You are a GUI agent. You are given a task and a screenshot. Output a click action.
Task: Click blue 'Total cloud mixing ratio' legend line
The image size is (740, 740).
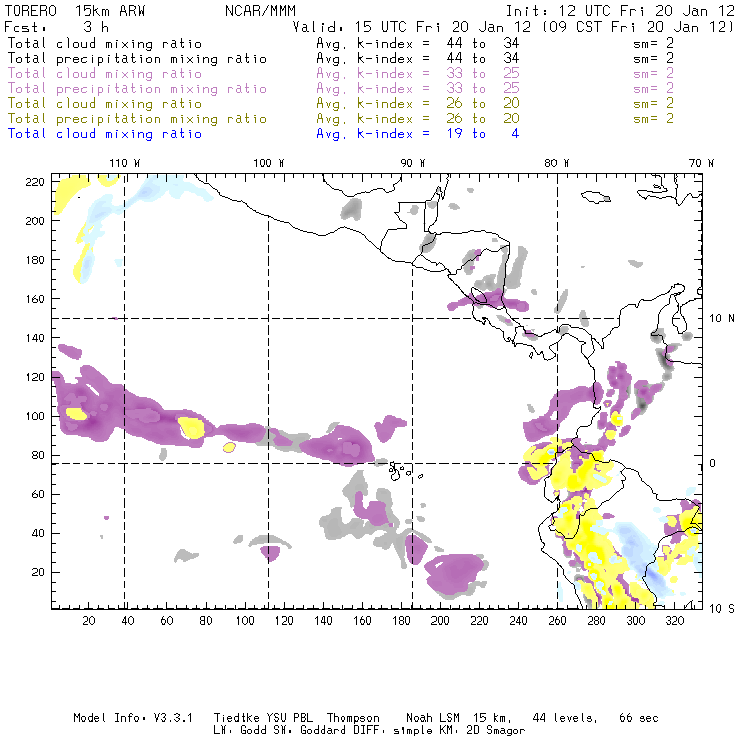[105, 134]
